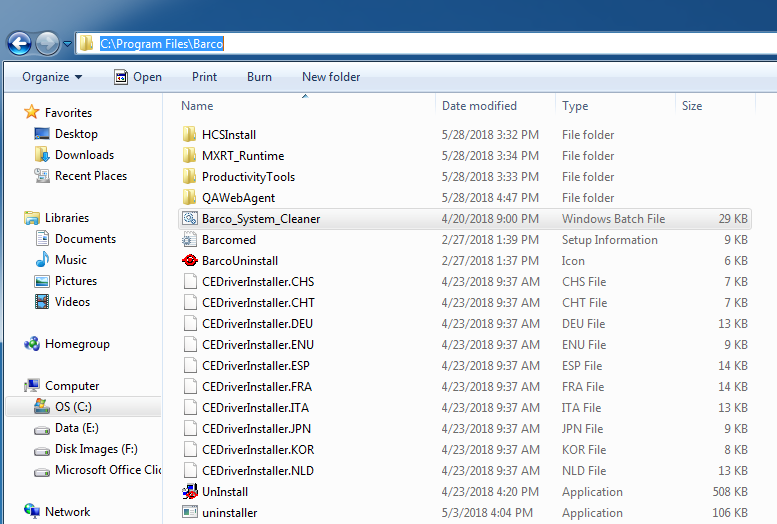Click the Burn toolbar command

pyautogui.click(x=259, y=77)
